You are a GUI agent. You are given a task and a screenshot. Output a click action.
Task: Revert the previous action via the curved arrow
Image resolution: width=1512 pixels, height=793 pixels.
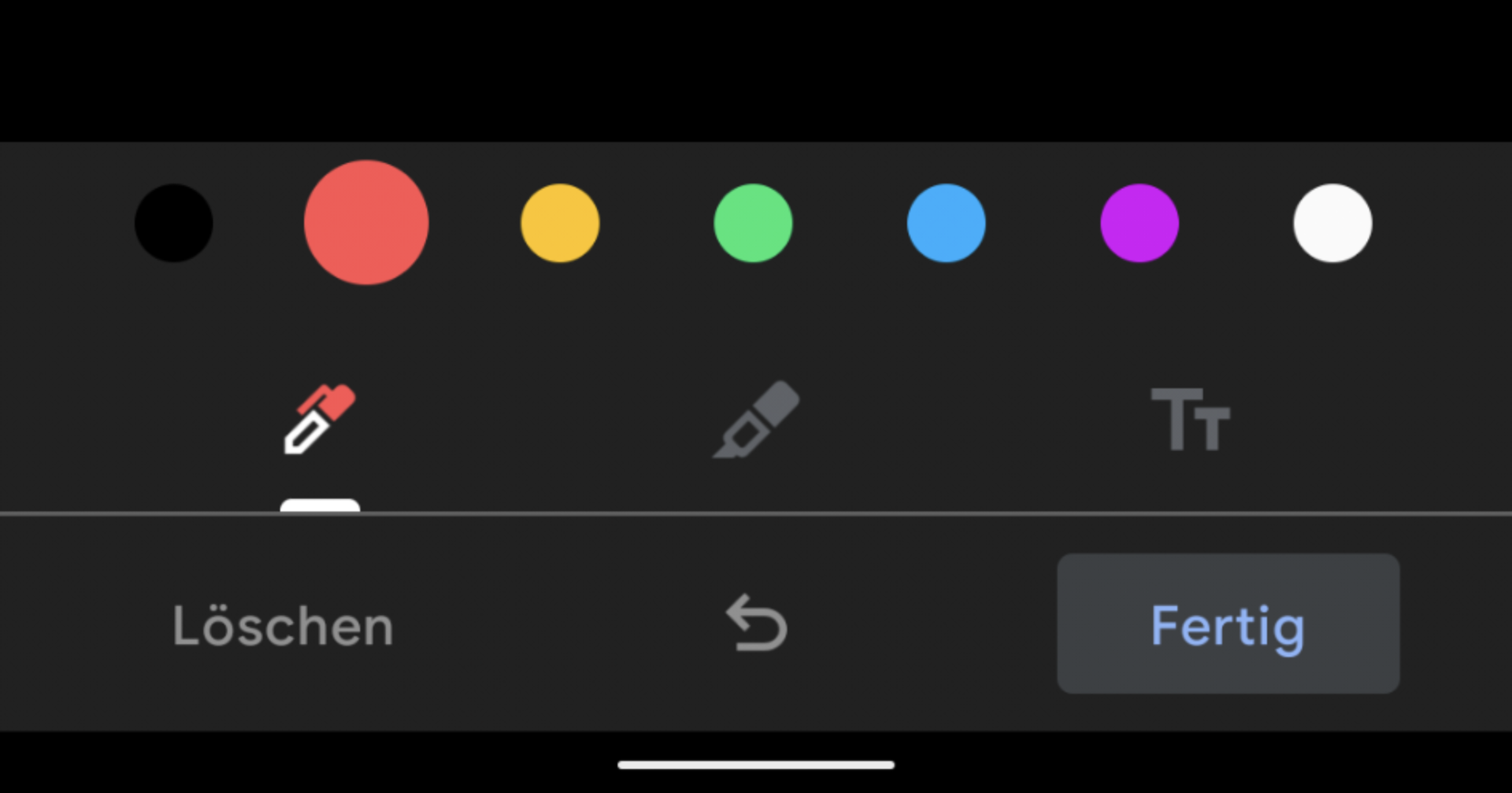756,623
